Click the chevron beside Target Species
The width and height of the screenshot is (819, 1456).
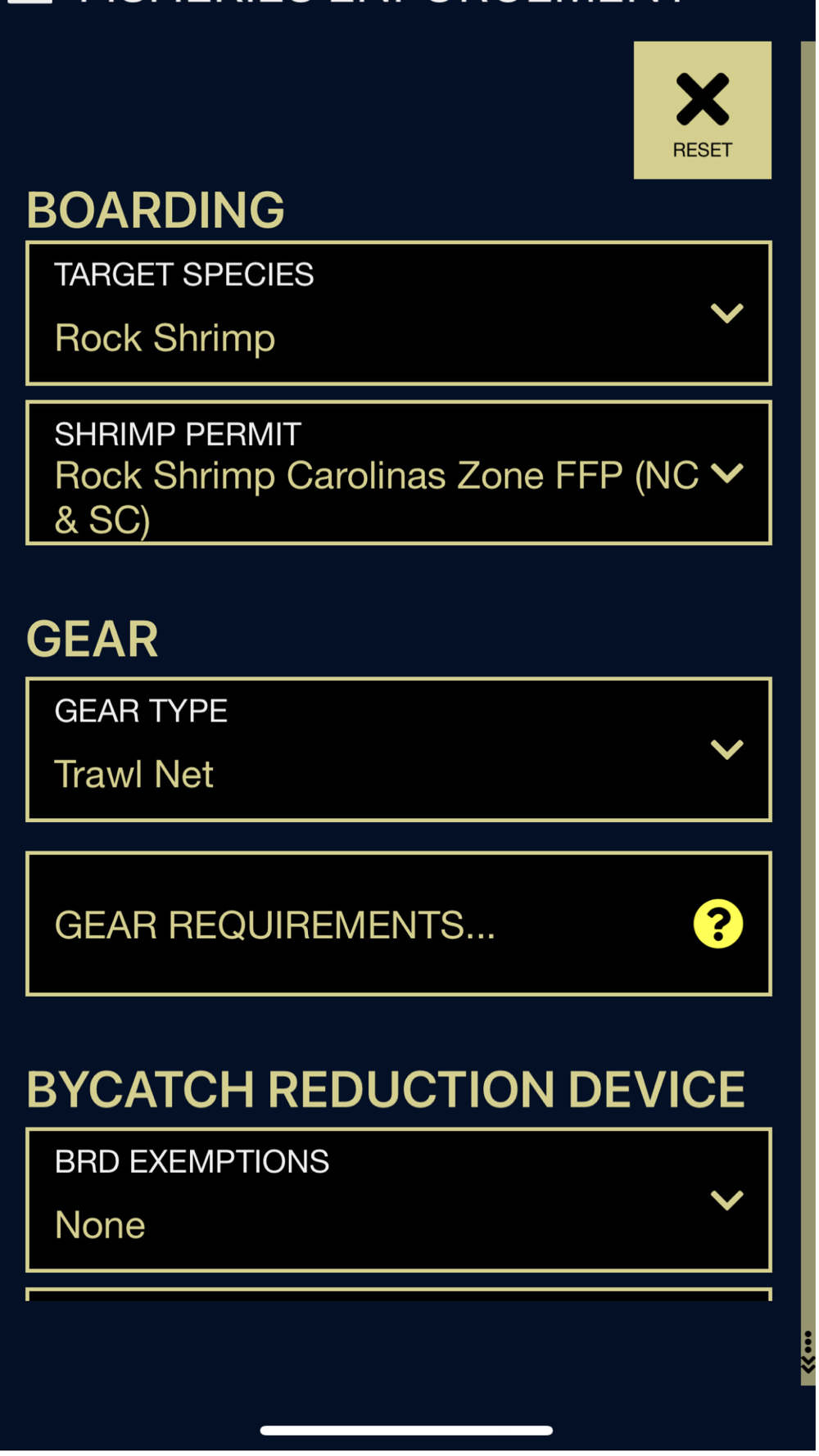click(728, 314)
